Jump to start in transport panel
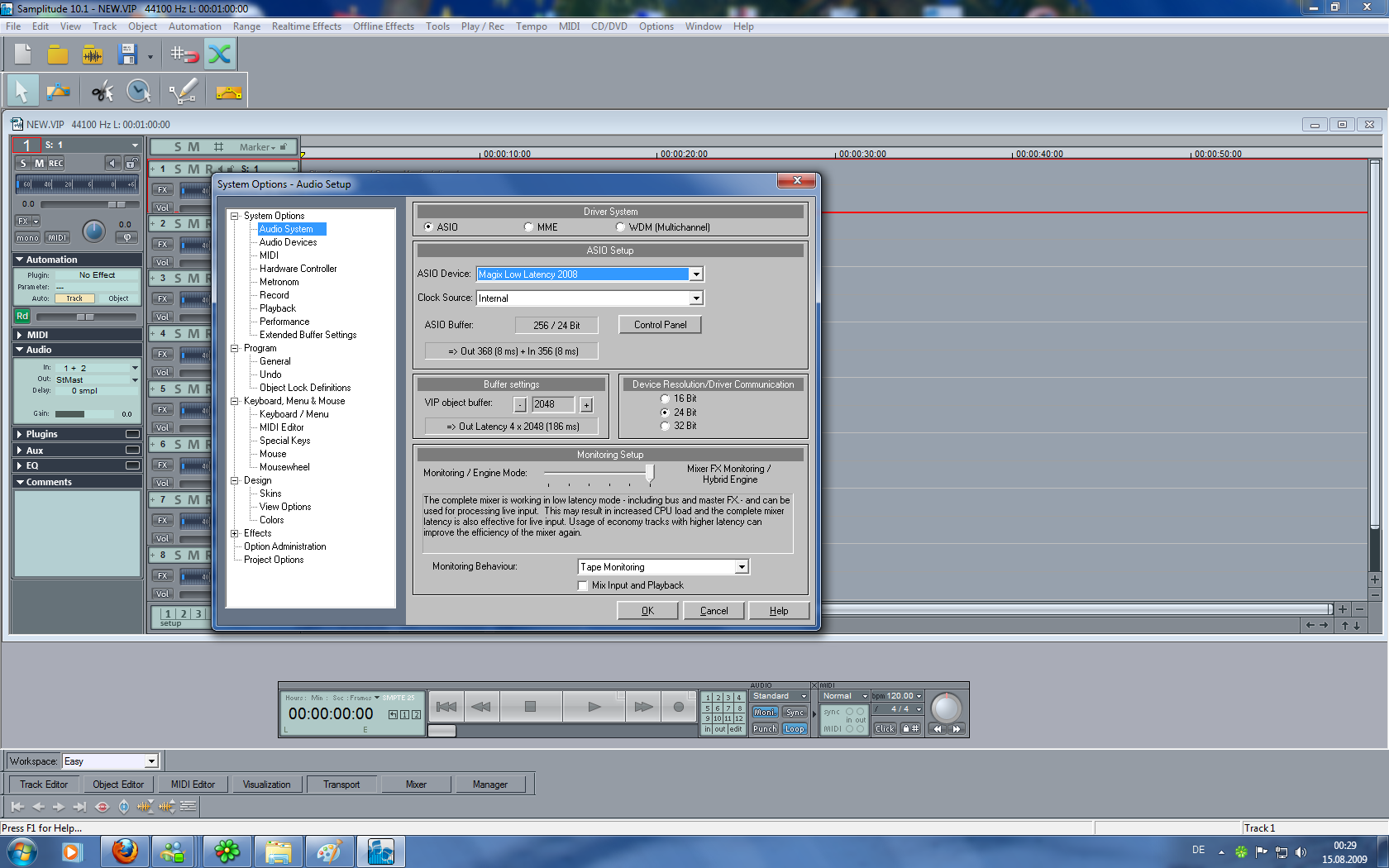The image size is (1389, 868). pyautogui.click(x=446, y=707)
